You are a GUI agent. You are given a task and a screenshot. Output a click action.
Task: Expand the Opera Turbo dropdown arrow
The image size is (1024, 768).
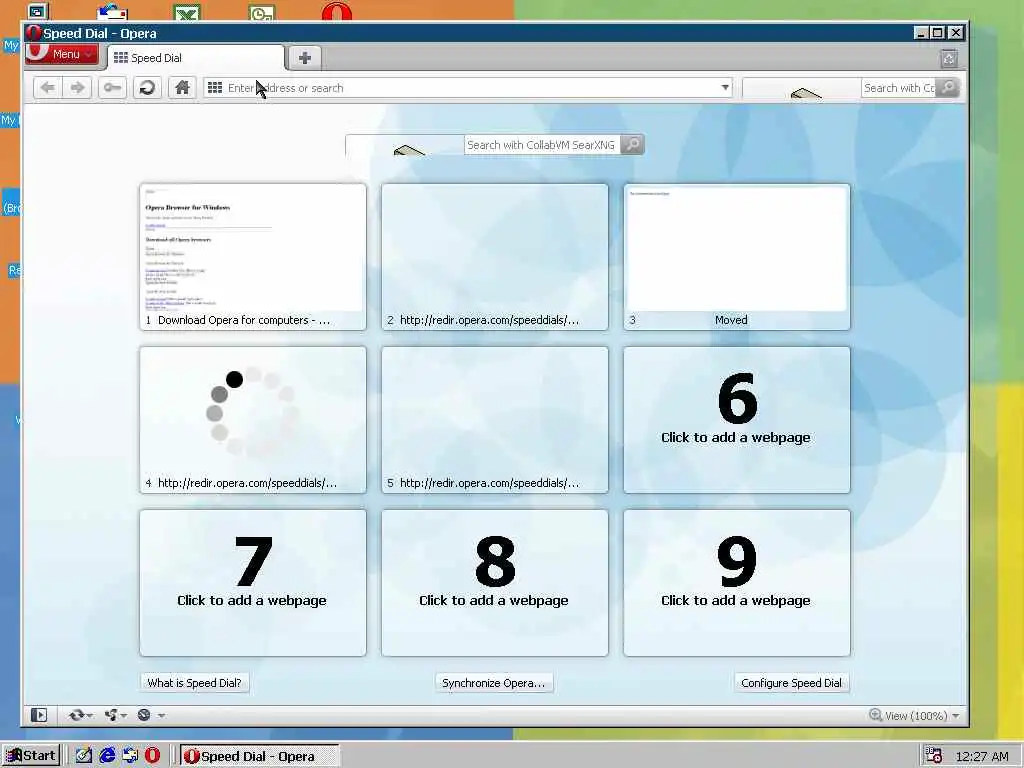pyautogui.click(x=161, y=716)
